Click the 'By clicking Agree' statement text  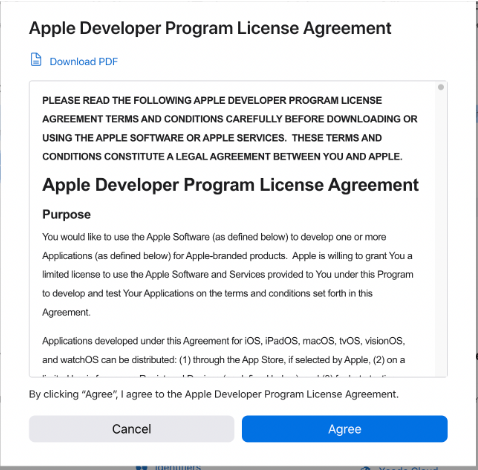[x=214, y=394]
